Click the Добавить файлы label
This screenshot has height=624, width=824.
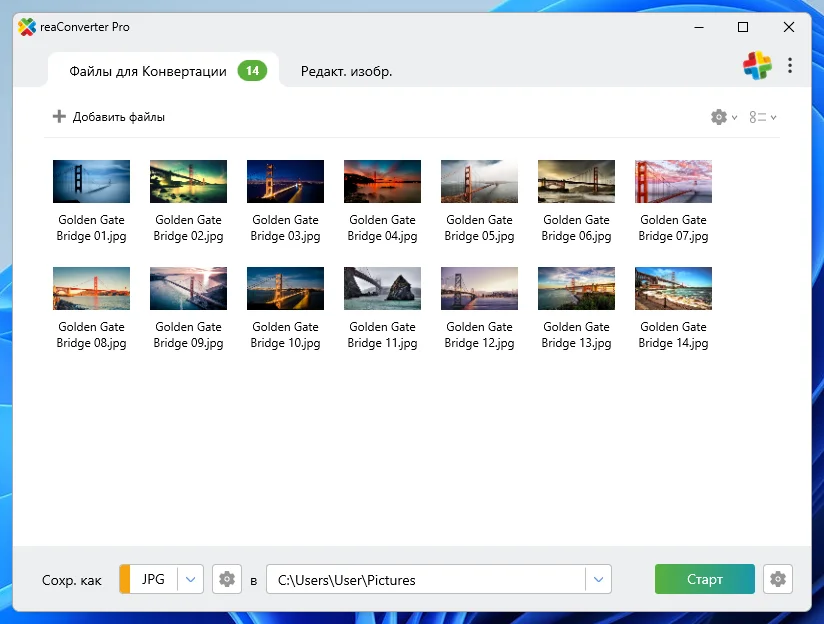point(119,117)
